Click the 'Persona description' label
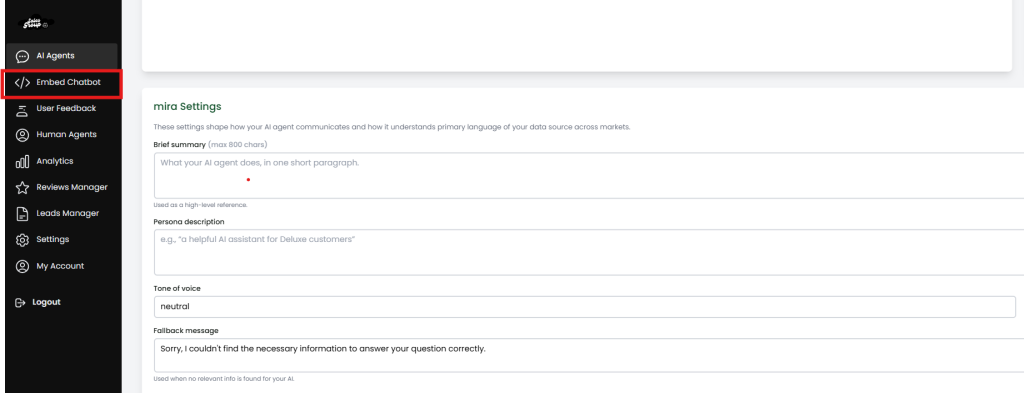The height and width of the screenshot is (393, 1024). pyautogui.click(x=189, y=222)
